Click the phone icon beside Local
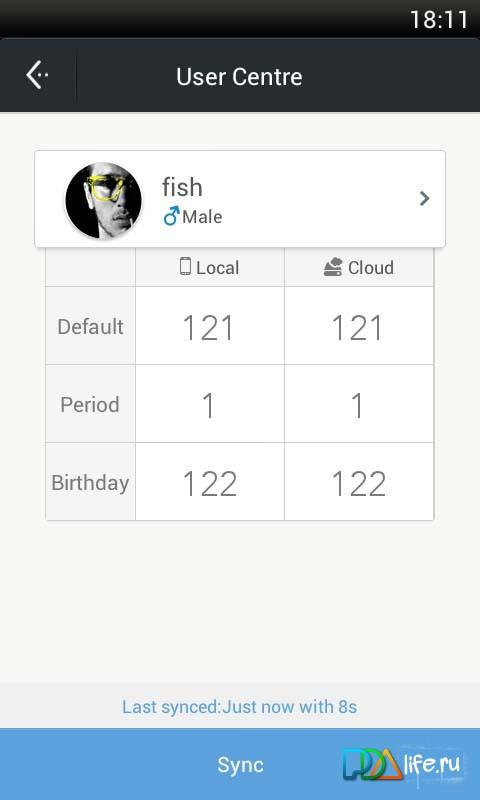The width and height of the screenshot is (480, 800). [186, 266]
